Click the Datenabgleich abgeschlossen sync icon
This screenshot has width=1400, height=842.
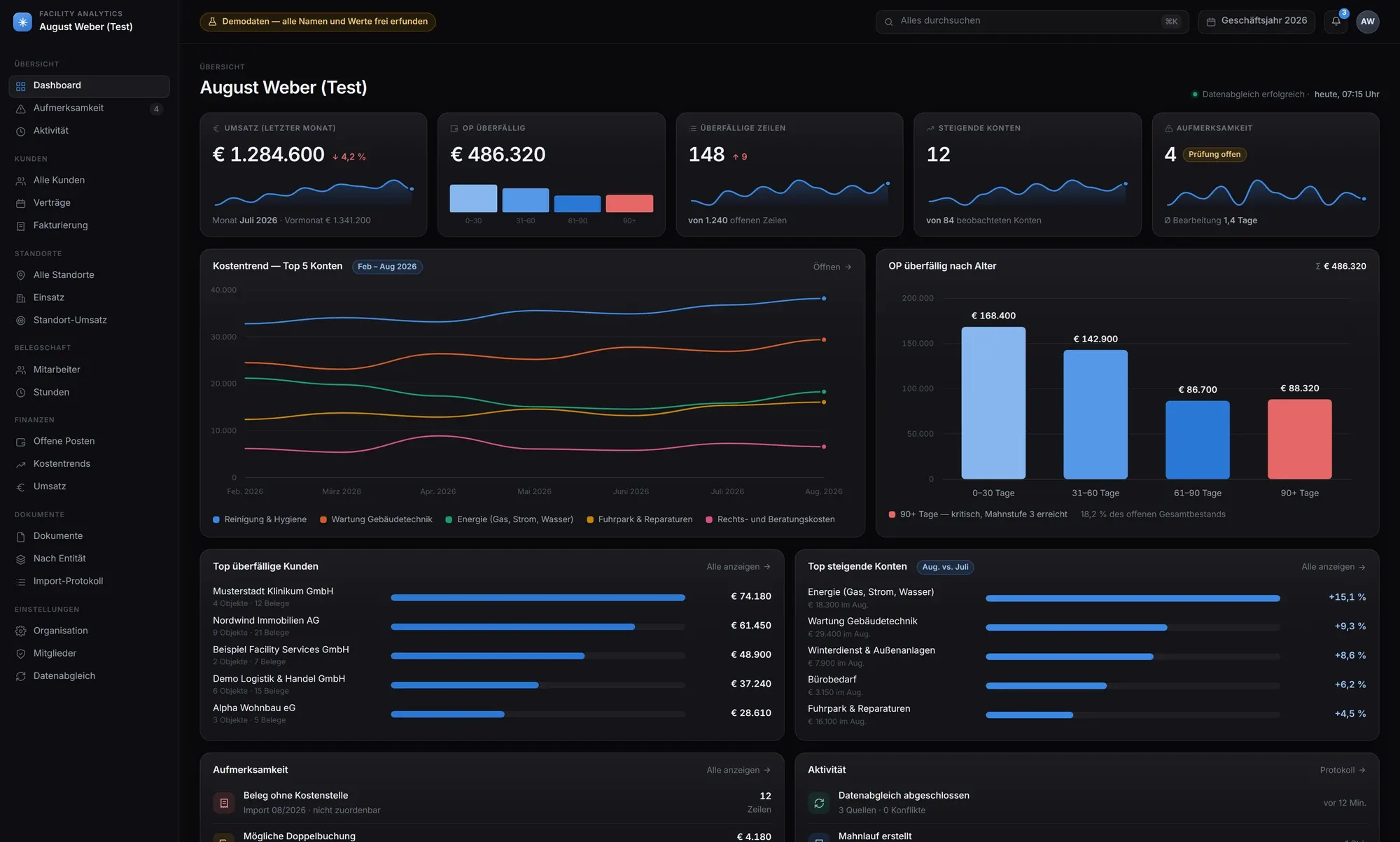819,803
